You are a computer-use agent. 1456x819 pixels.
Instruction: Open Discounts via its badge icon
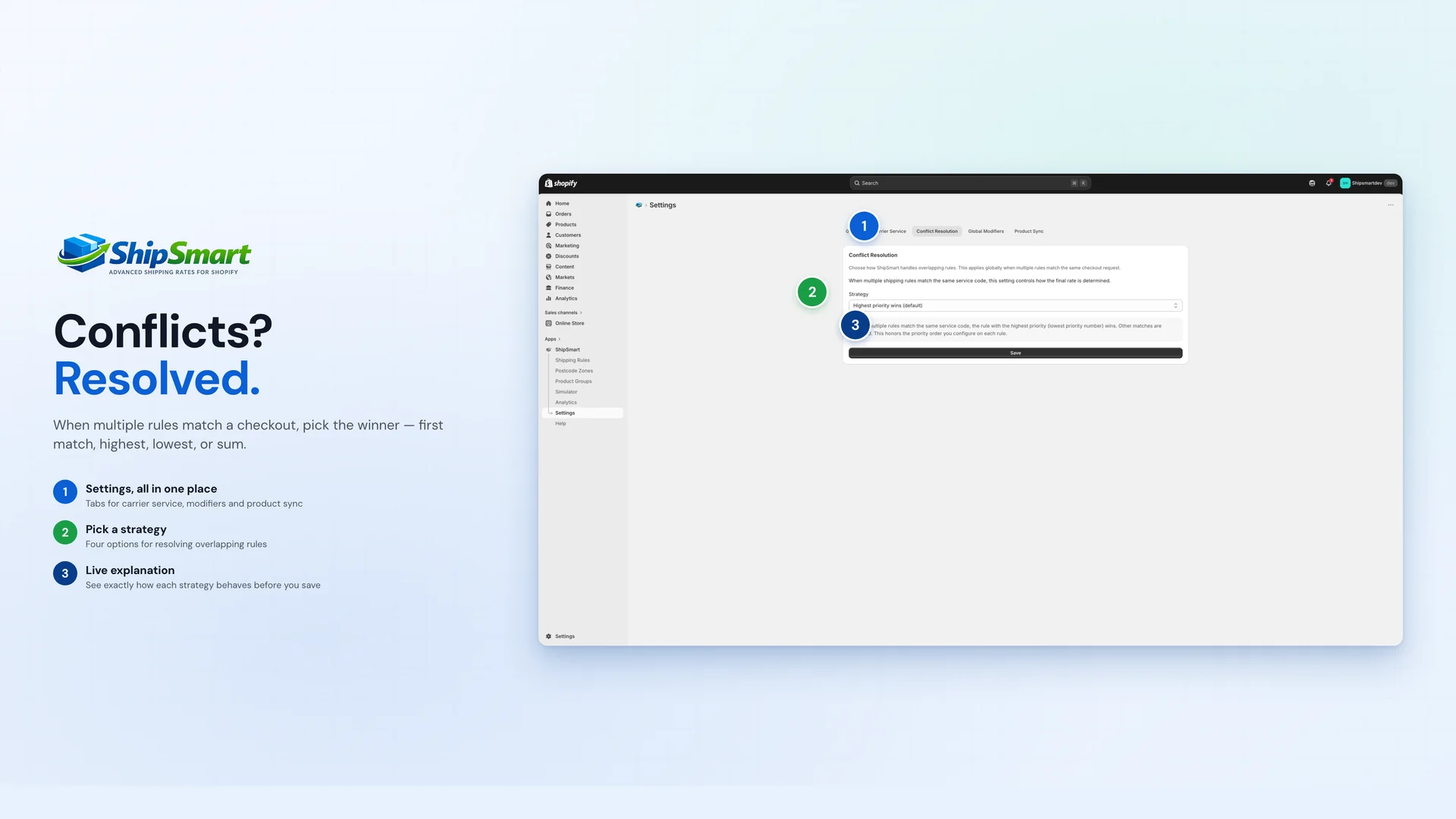(548, 256)
